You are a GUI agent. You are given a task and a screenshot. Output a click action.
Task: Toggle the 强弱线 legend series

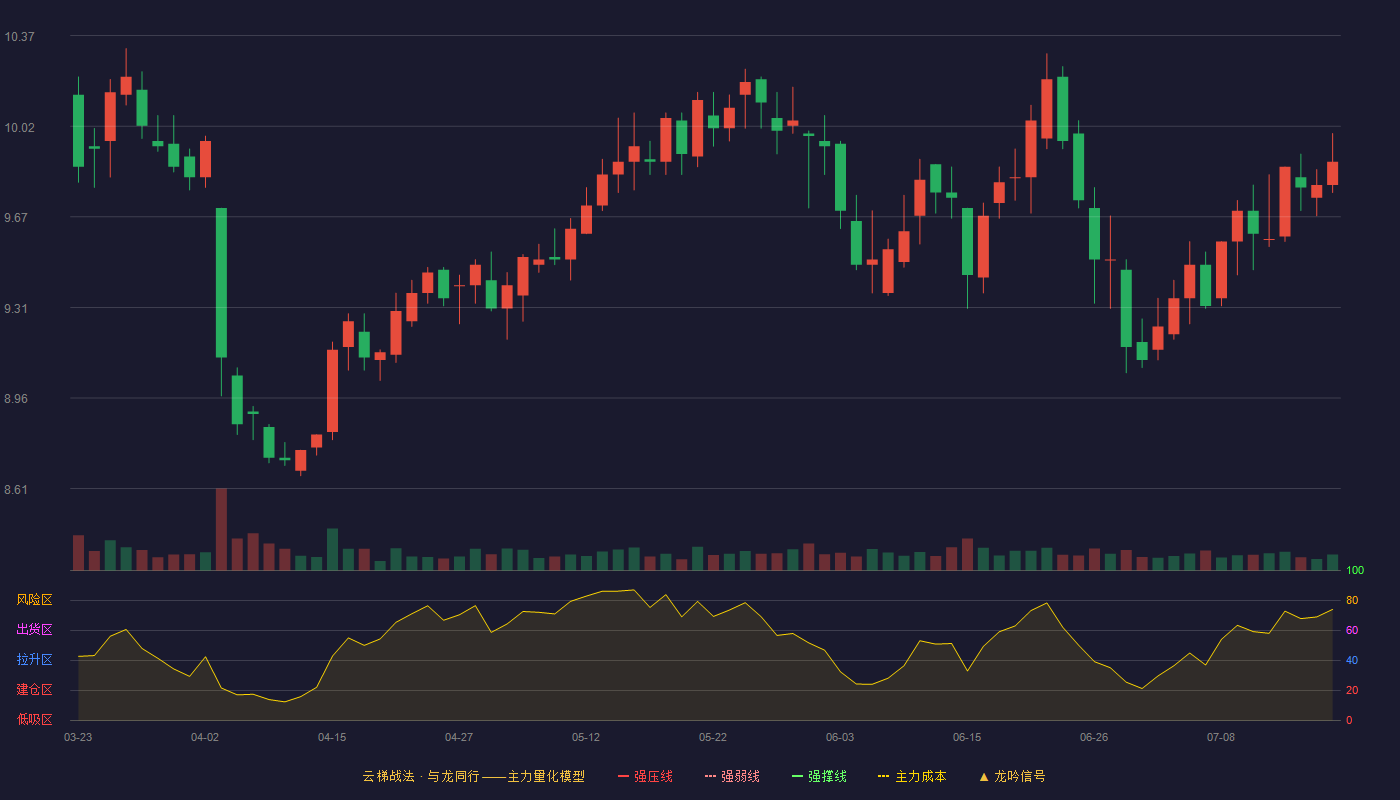pos(732,776)
